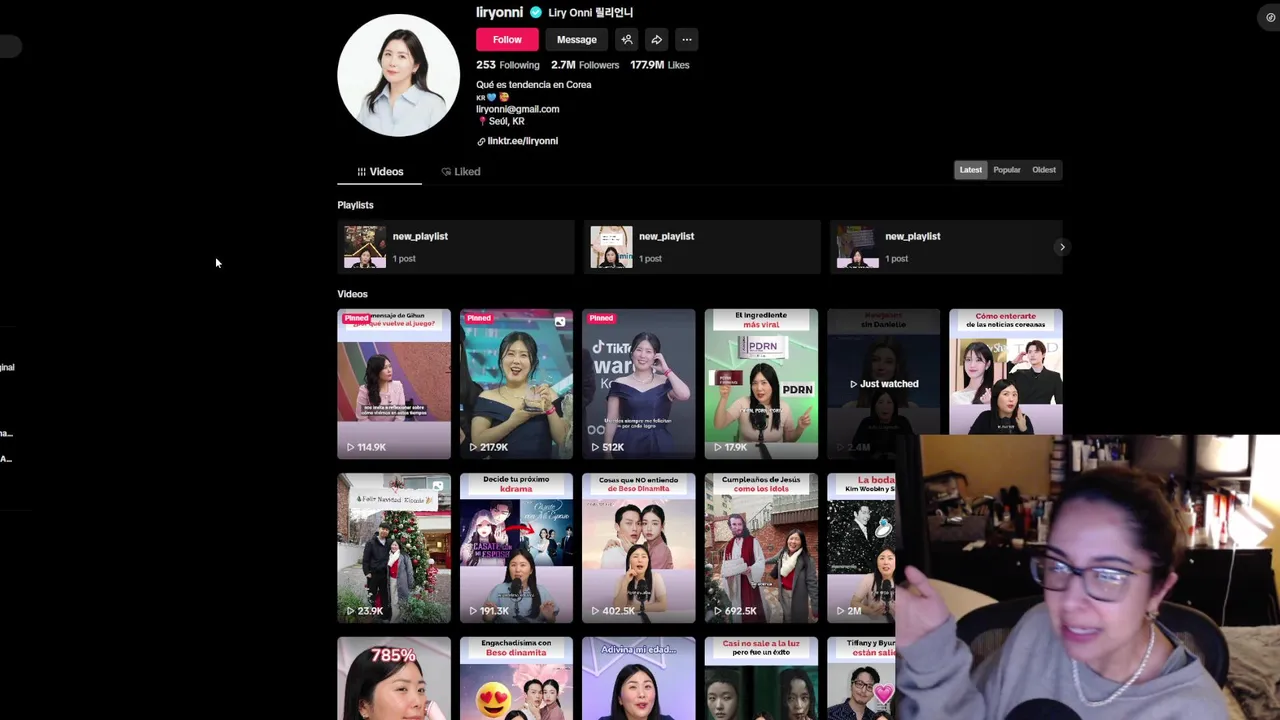The height and width of the screenshot is (720, 1280).
Task: Open the 'Cumpleaños de Jesús como los idols' video
Action: pos(761,548)
